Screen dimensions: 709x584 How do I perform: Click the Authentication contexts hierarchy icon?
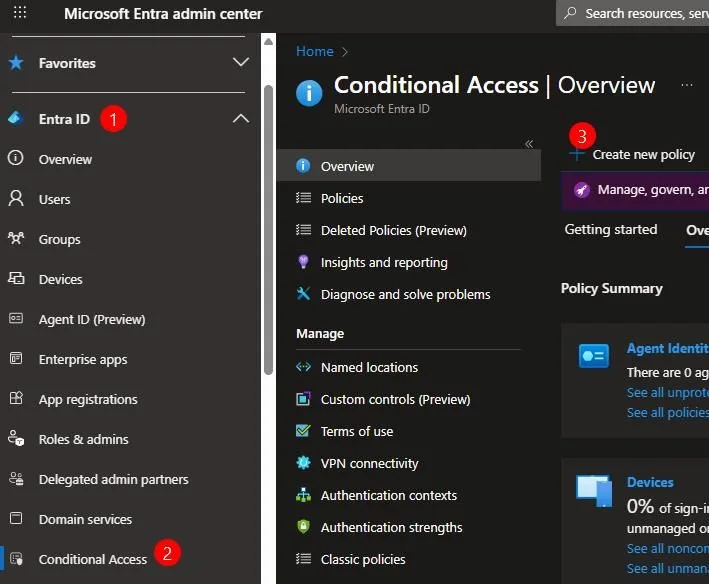[303, 495]
